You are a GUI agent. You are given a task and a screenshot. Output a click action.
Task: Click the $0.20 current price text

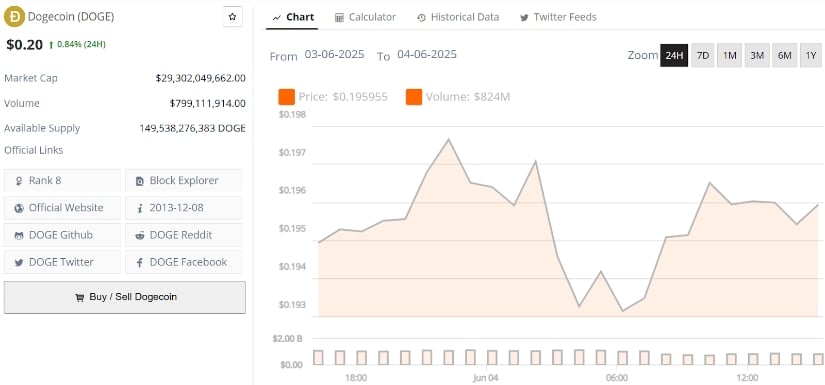(24, 45)
